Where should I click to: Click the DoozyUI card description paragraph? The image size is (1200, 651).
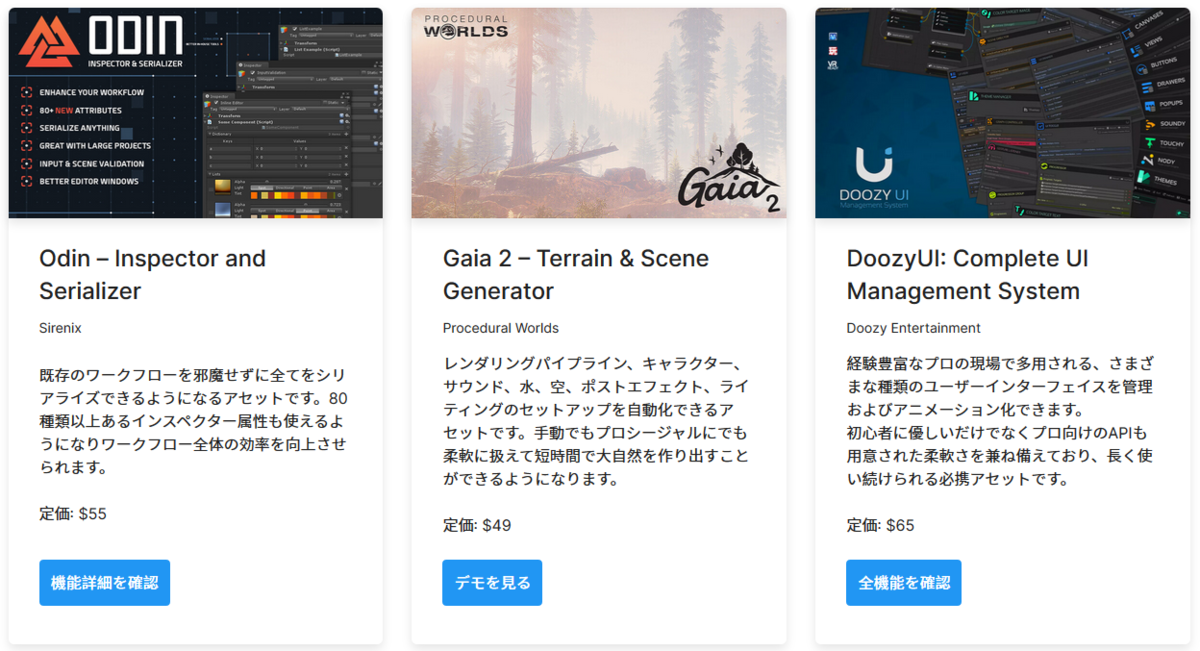tap(1002, 421)
